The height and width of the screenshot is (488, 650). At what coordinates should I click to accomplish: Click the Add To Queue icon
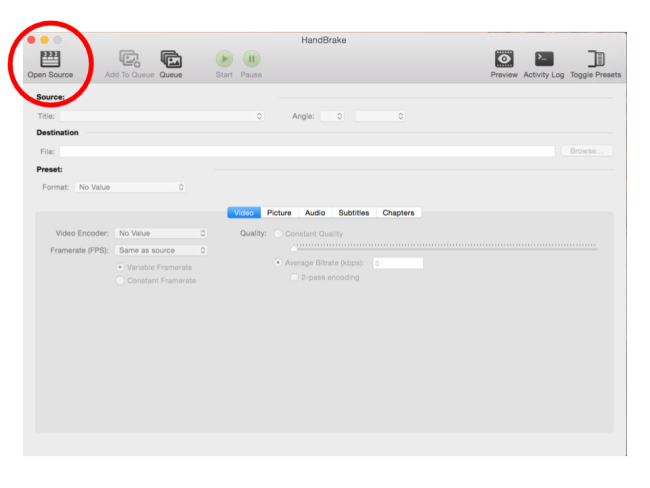[130, 59]
